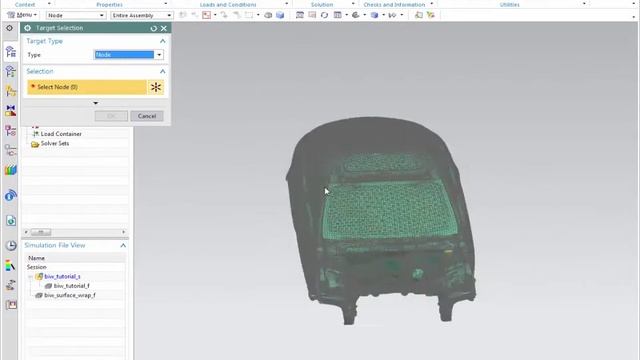Expand the hidden dialog options arrow
The height and width of the screenshot is (360, 640).
coord(96,103)
